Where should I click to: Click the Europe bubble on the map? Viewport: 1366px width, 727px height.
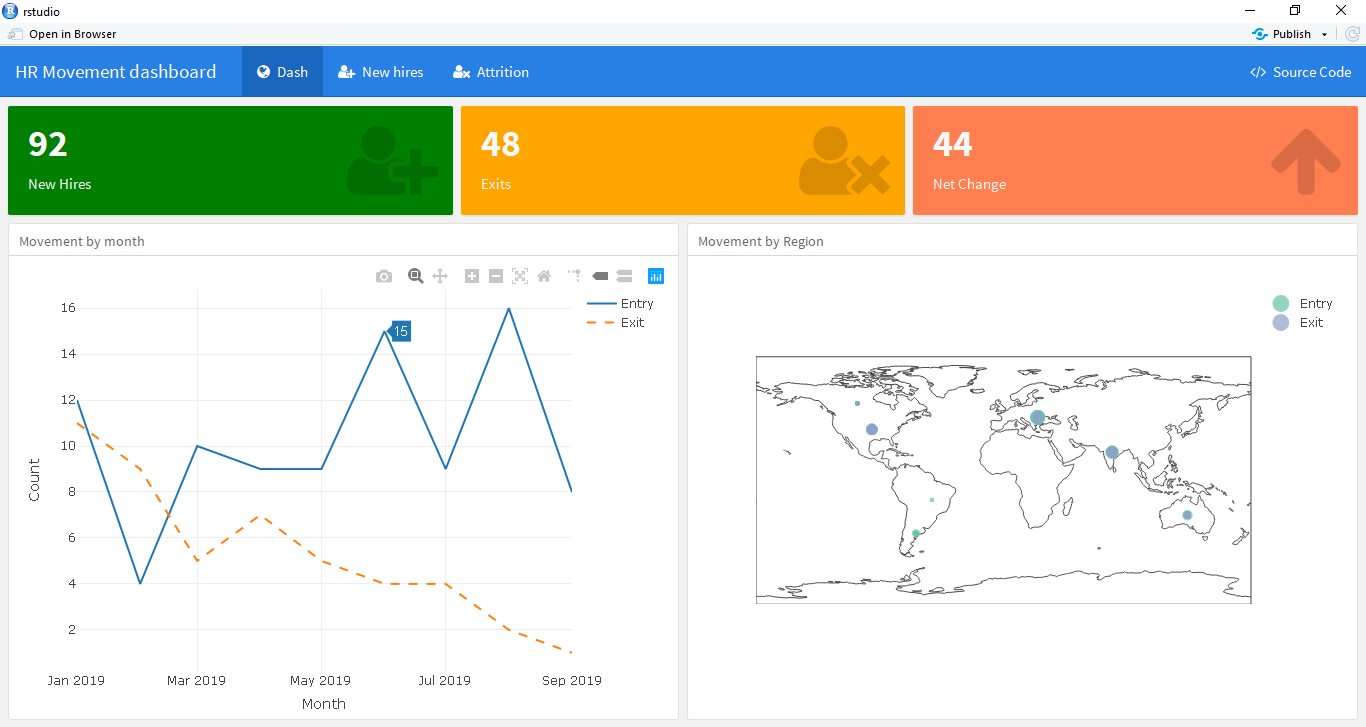pos(1037,417)
